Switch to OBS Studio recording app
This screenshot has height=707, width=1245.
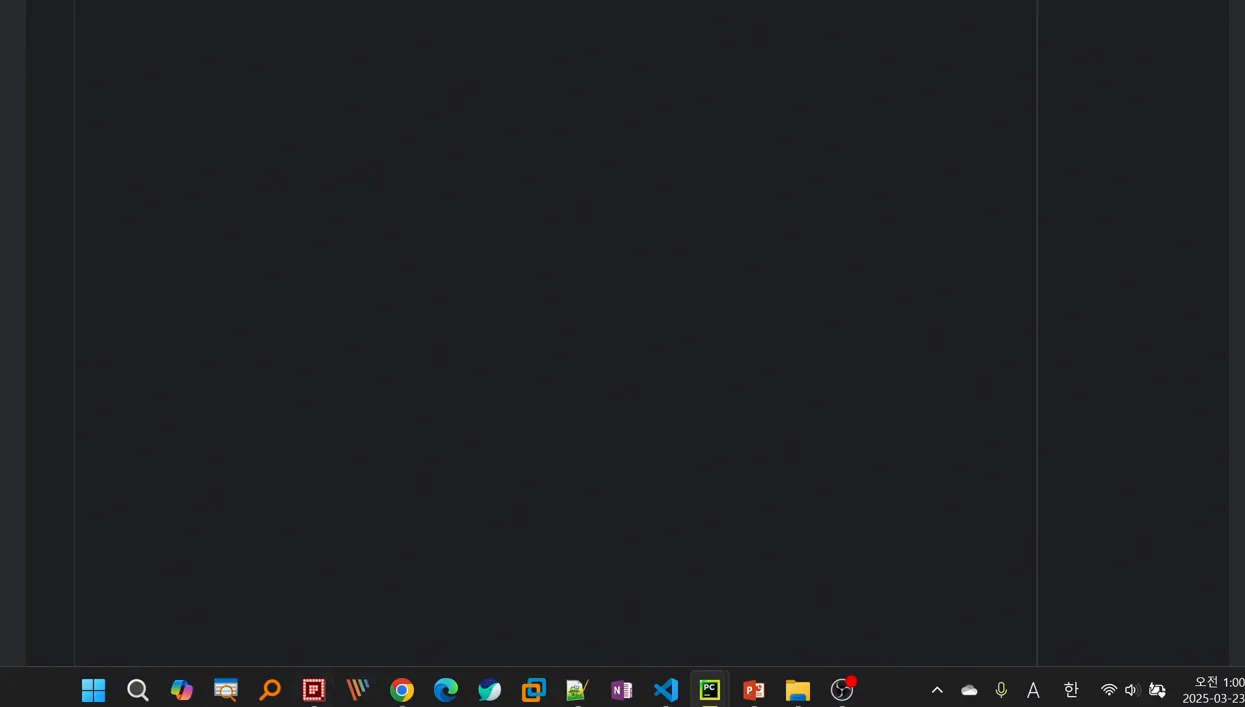point(843,690)
